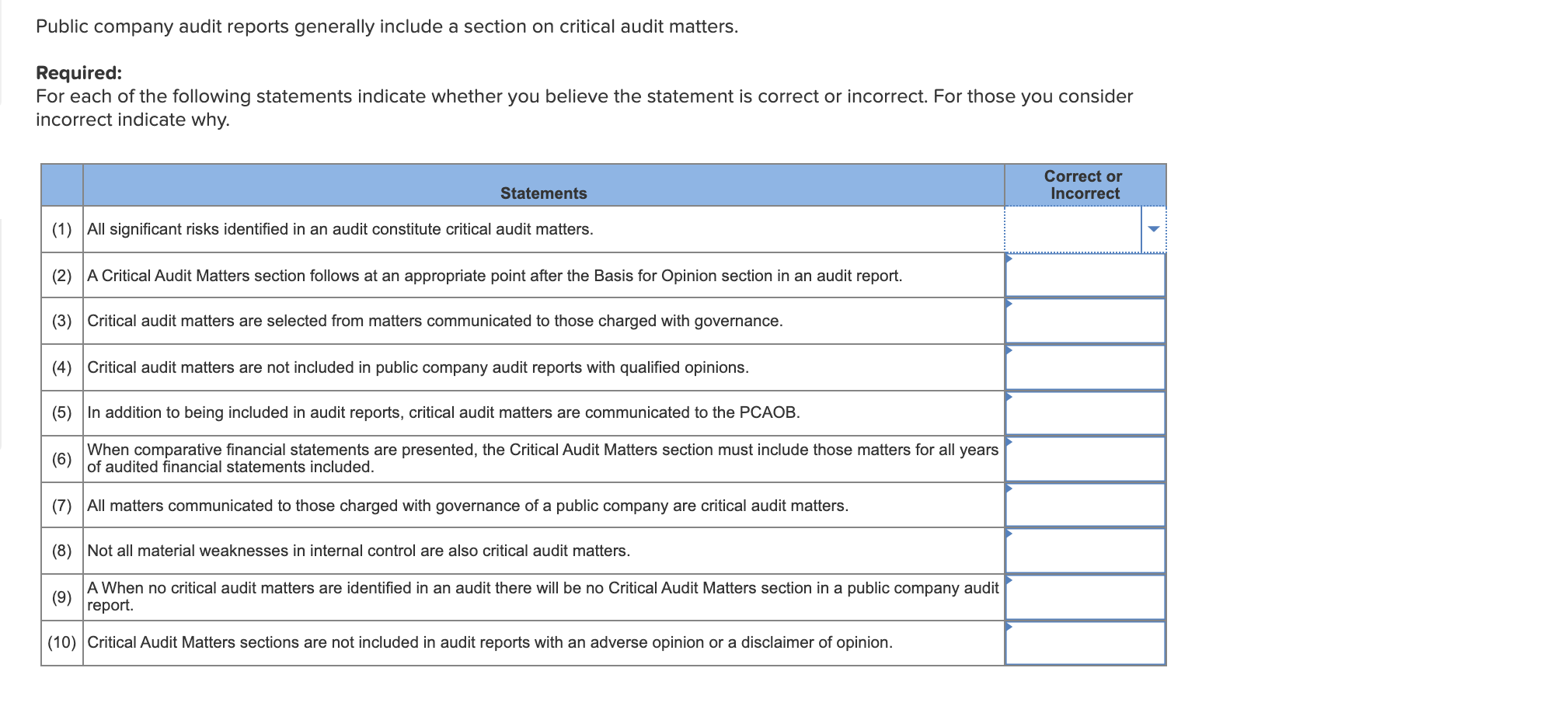Open the answer selector for statement 5
Image resolution: width=1568 pixels, height=713 pixels.
tap(1085, 412)
